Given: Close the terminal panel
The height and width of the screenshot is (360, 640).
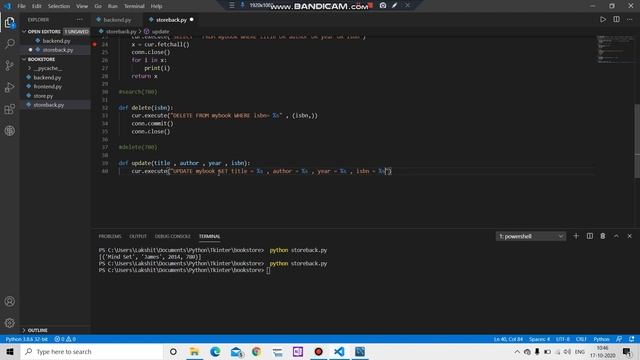Looking at the screenshot, I should coord(629,236).
